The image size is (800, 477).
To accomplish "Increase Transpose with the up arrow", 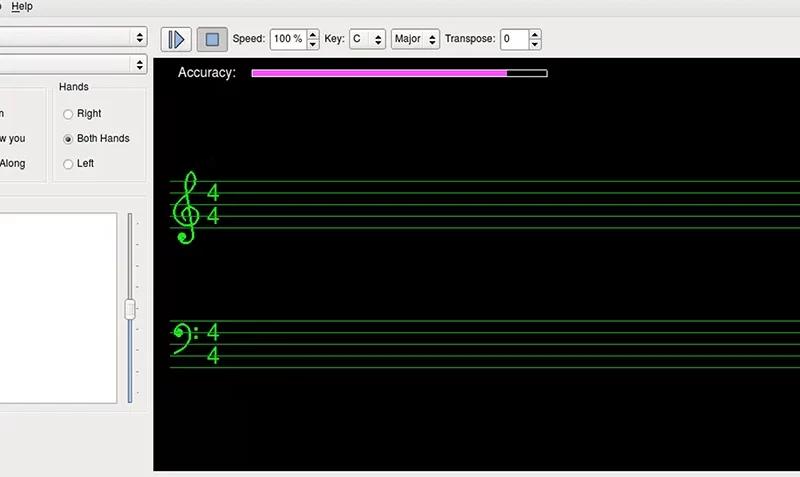I will coord(535,34).
